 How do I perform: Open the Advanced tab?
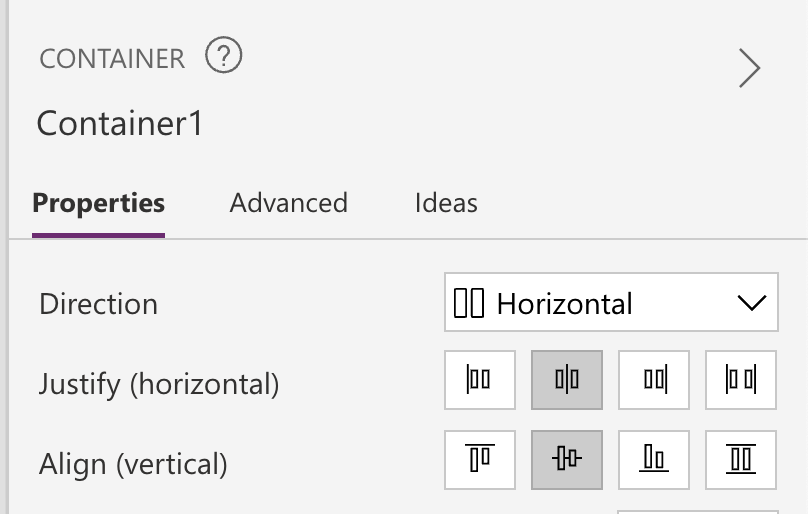(x=288, y=203)
